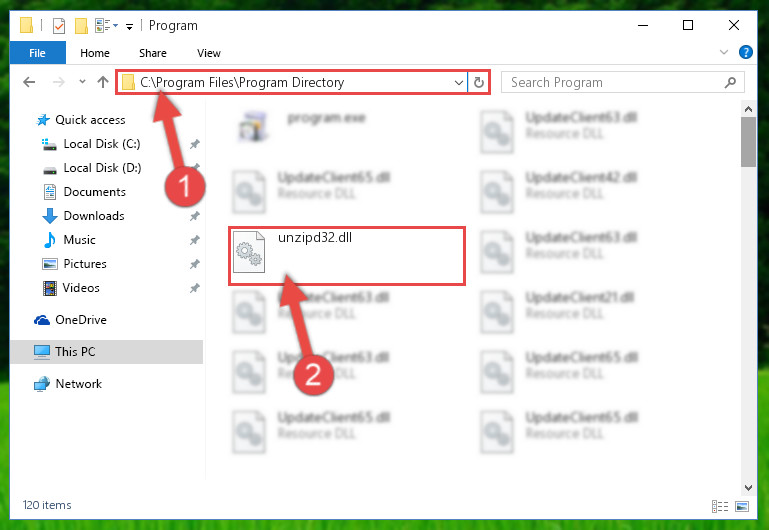Expand the ribbon with chevron

pyautogui.click(x=723, y=52)
